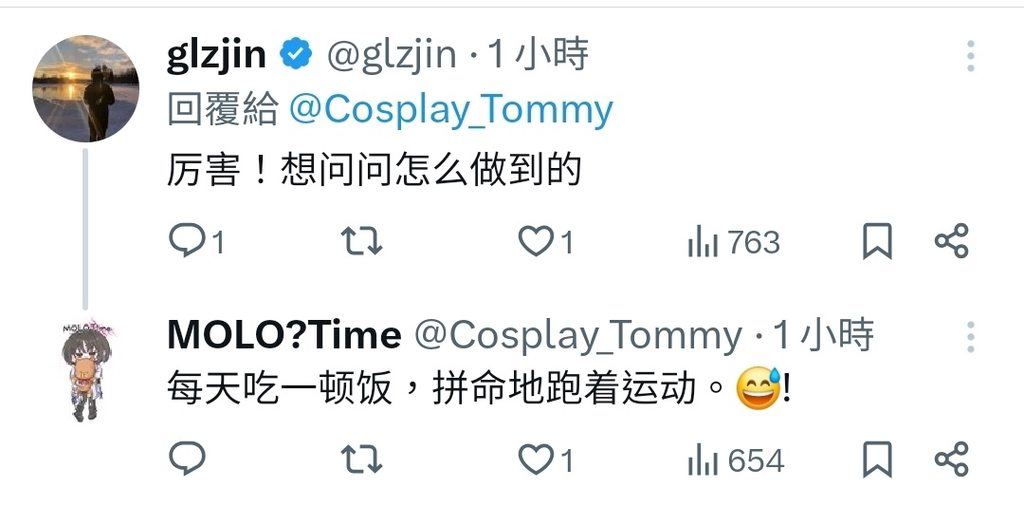The image size is (1024, 506).
Task: Share glzjin's tweet
Action: pos(952,241)
